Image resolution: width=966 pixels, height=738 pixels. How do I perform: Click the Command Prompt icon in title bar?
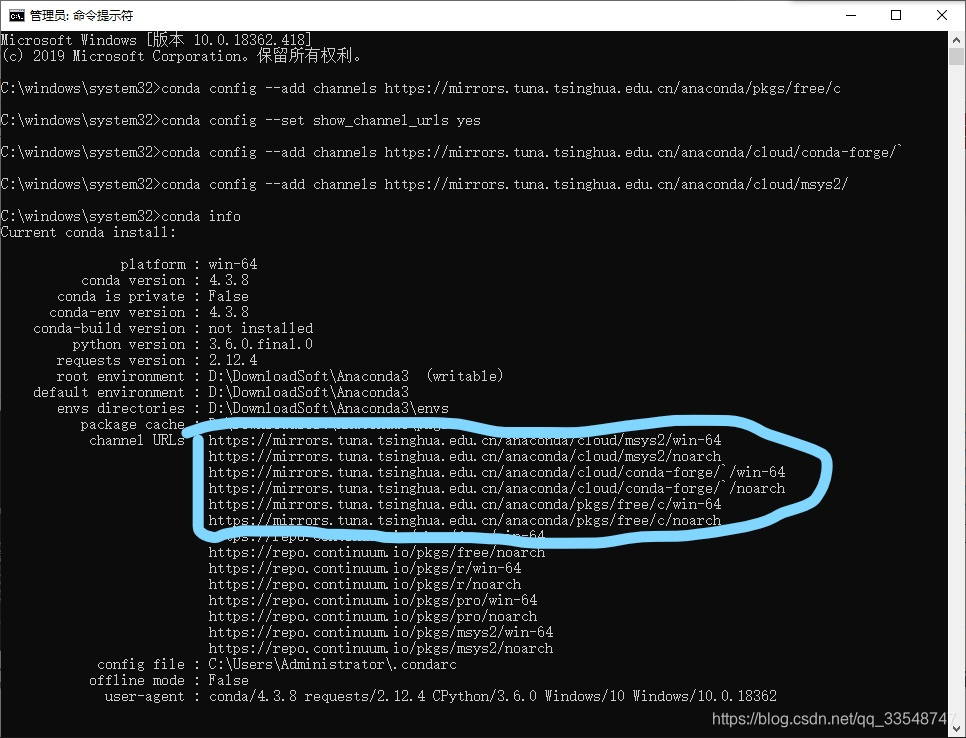(17, 15)
